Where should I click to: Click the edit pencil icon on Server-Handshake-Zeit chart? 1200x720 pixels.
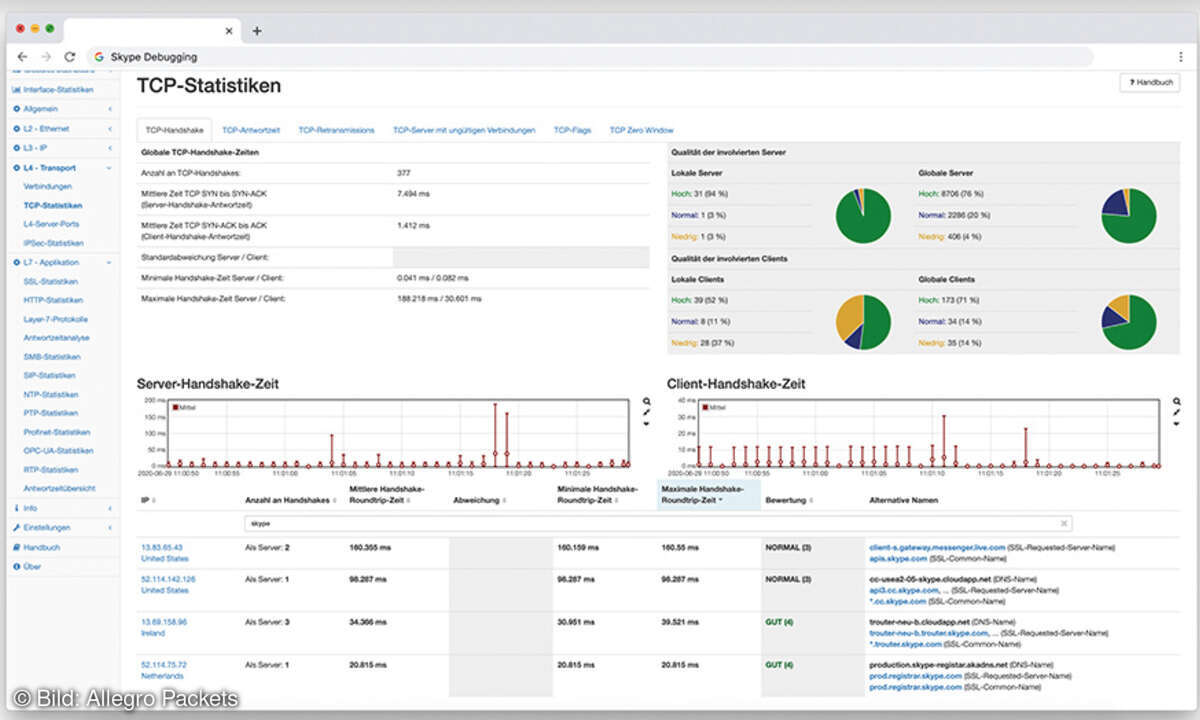(x=647, y=412)
